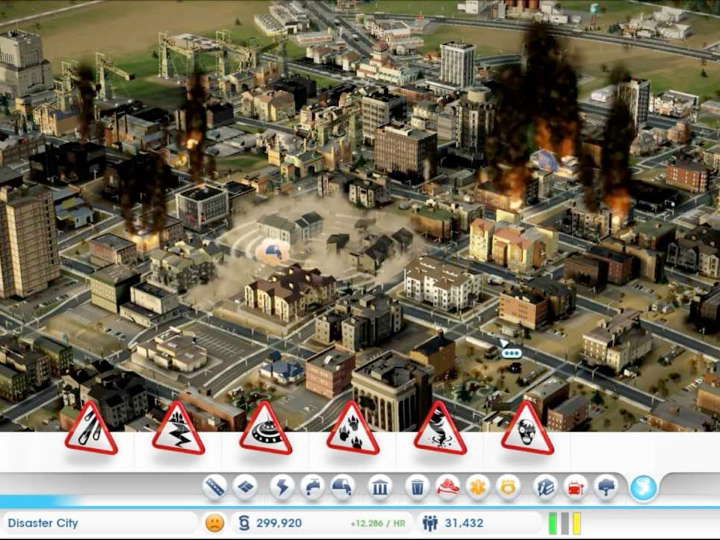The width and height of the screenshot is (720, 540).
Task: Click the treasury amount 299,920
Action: click(x=279, y=523)
